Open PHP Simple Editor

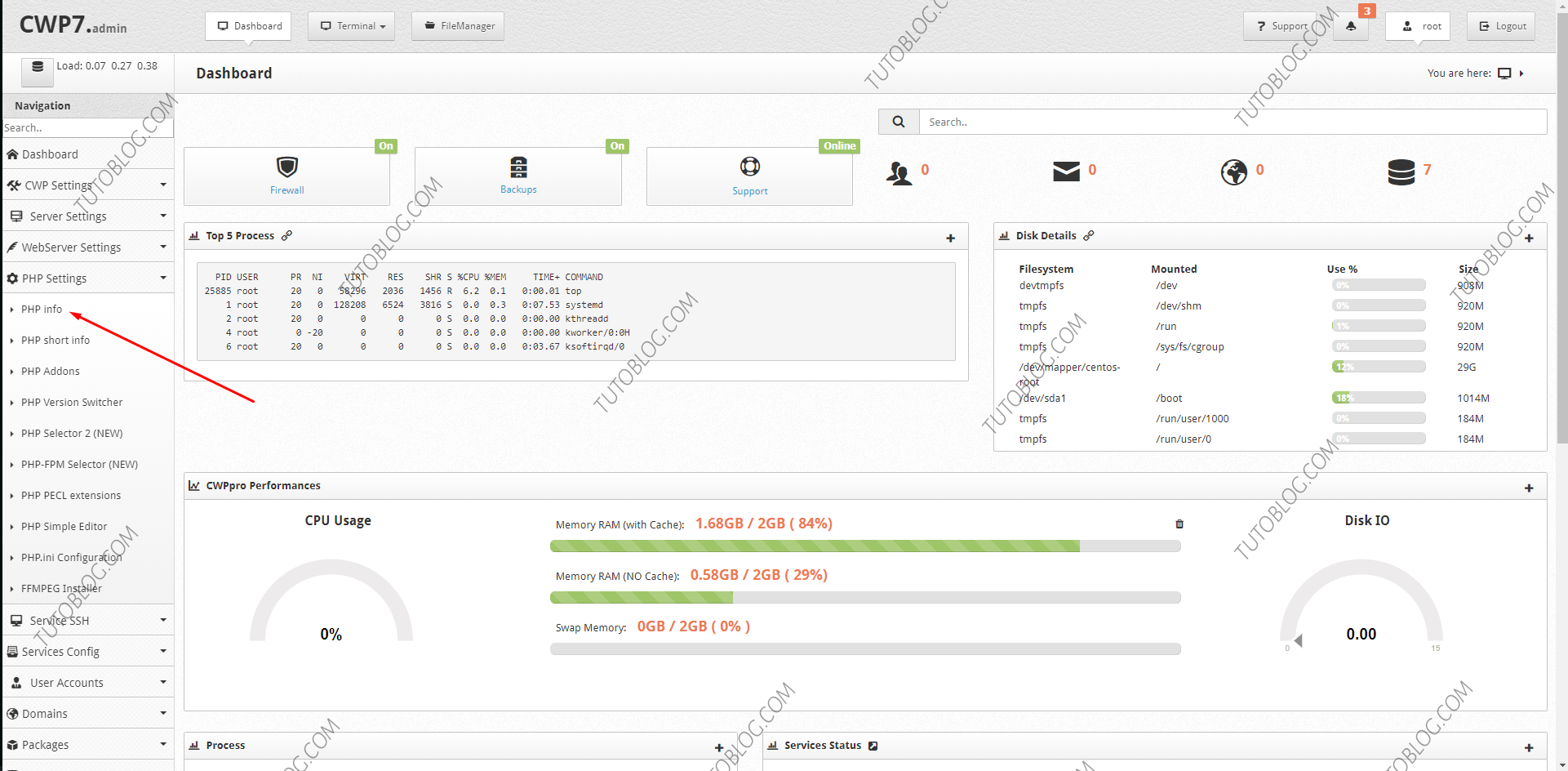(x=64, y=527)
